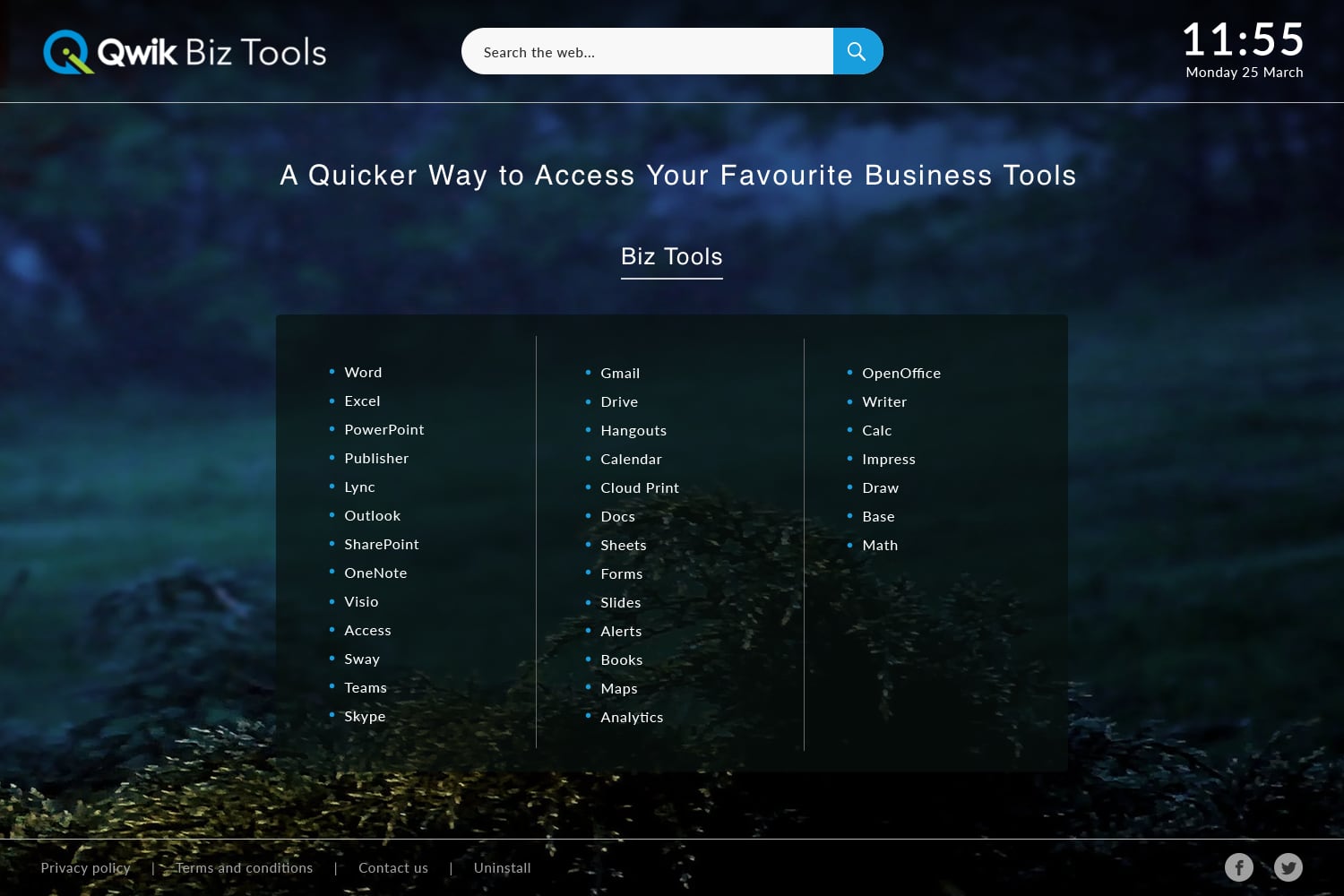Click the Uninstall footer link
Viewport: 1344px width, 896px height.
[x=502, y=867]
